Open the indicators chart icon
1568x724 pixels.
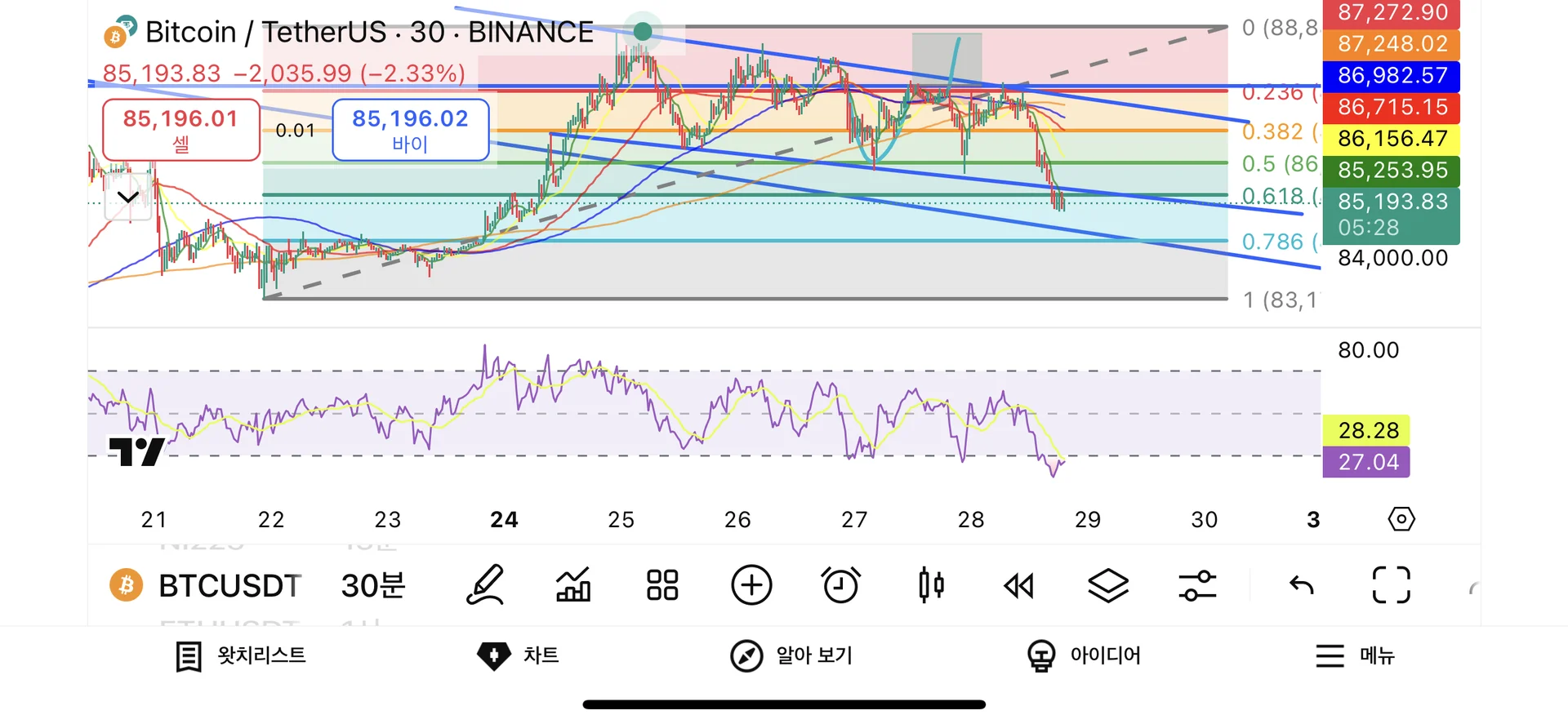[x=573, y=585]
